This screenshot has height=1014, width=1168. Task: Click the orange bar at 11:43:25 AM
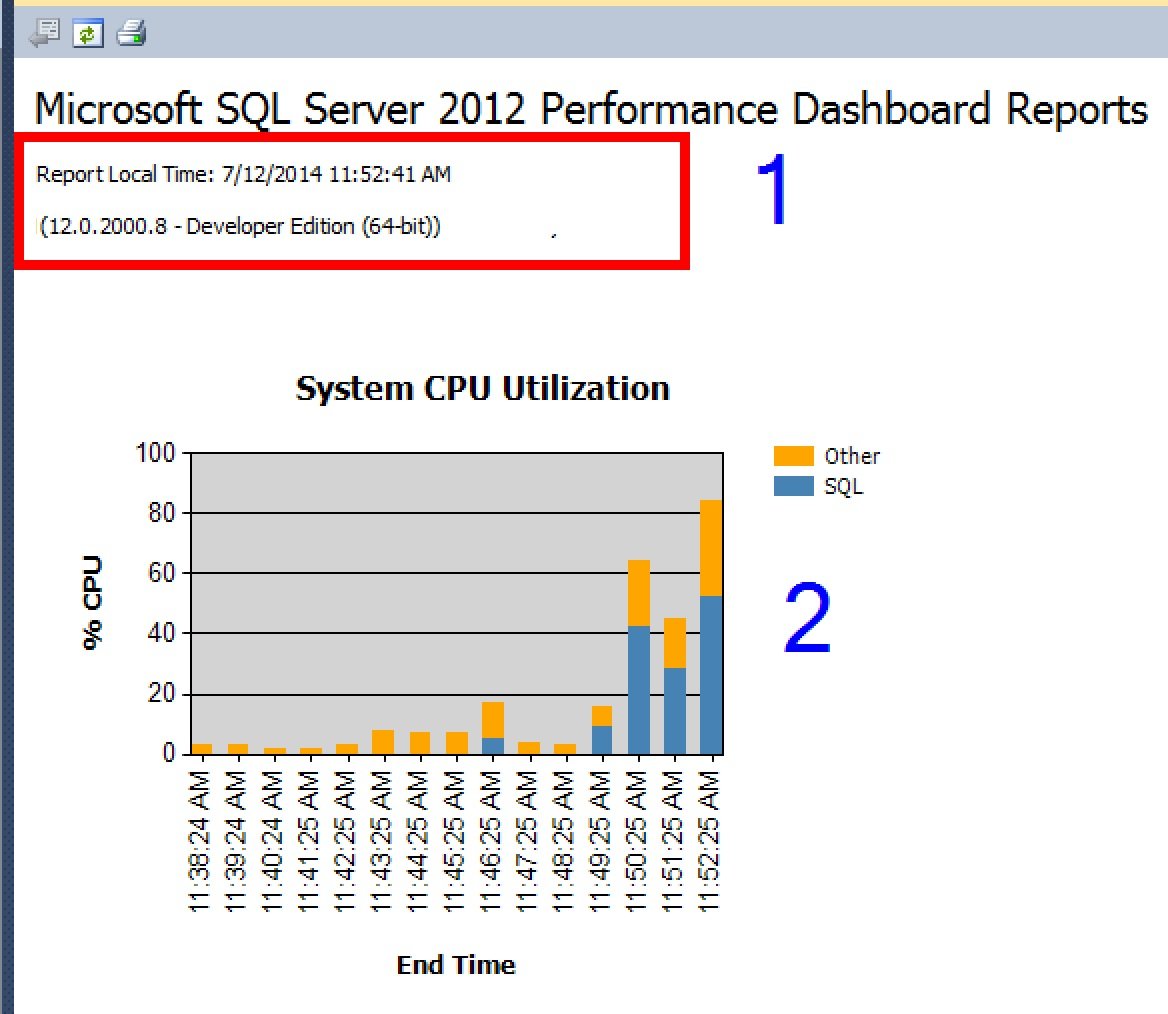383,742
